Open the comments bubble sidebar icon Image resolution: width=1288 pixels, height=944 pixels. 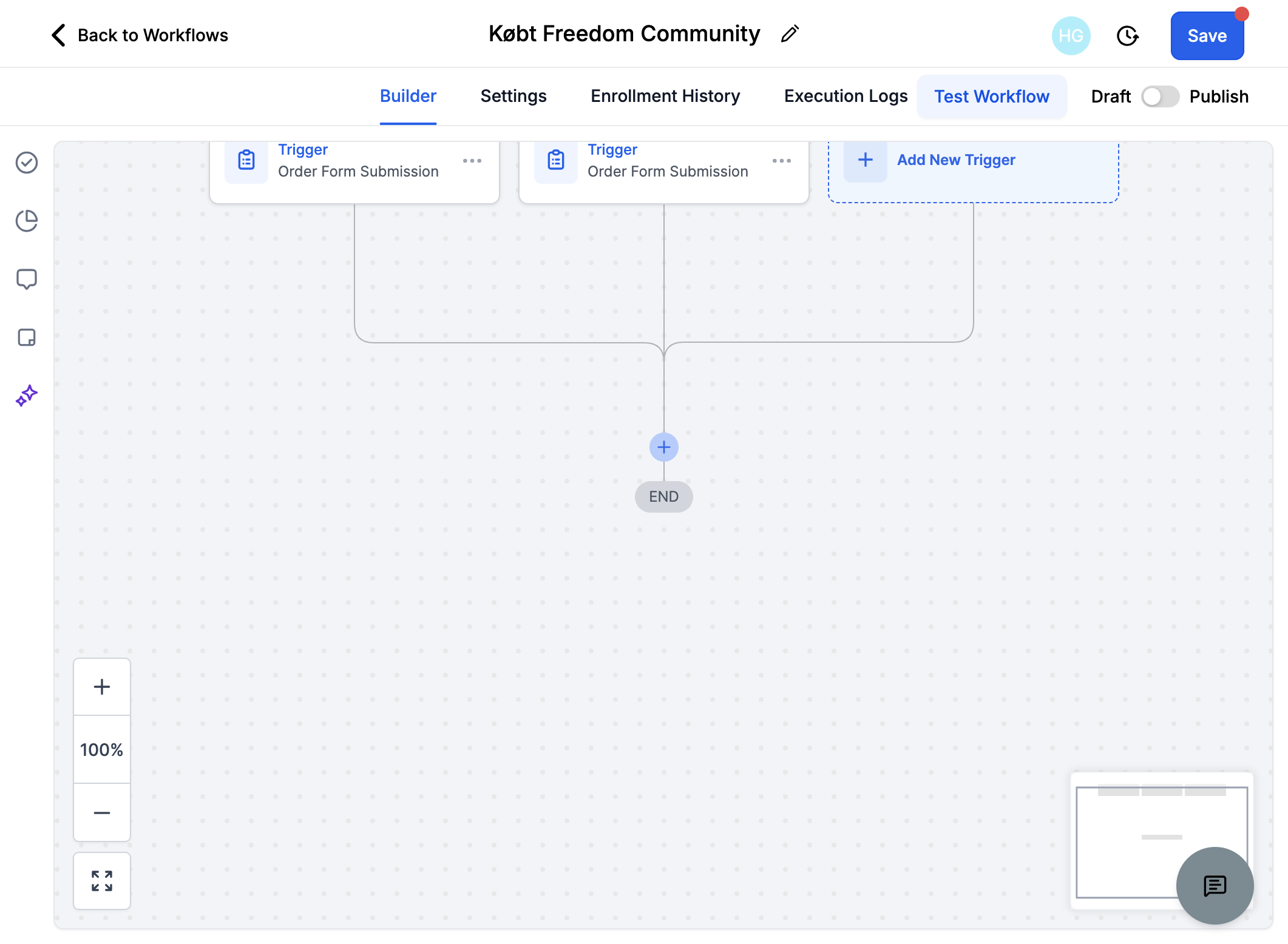pyautogui.click(x=27, y=279)
